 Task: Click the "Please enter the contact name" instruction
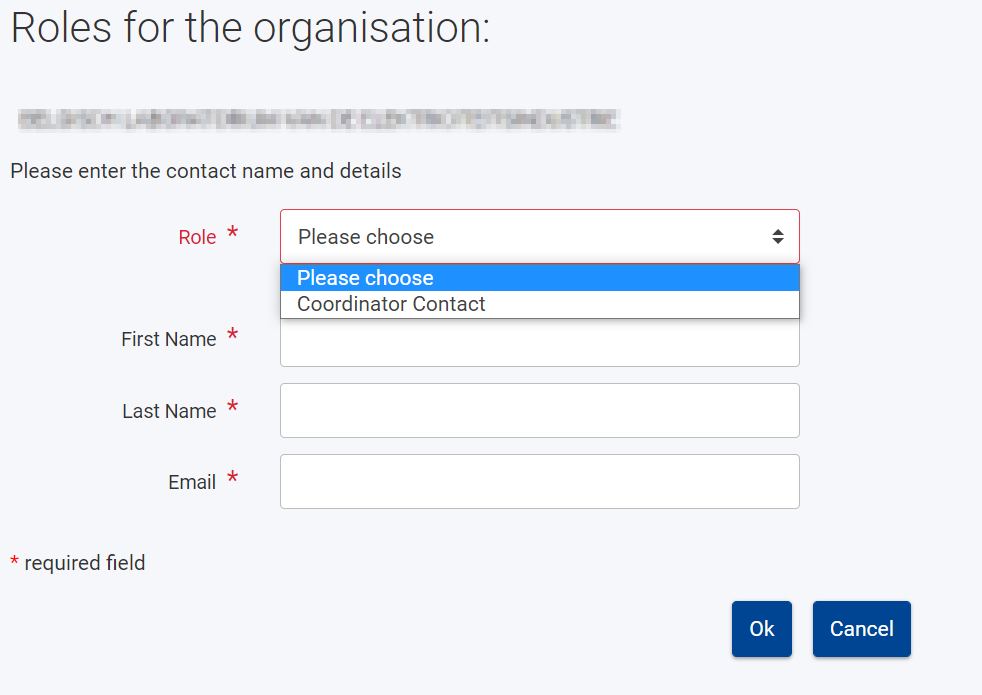[x=205, y=171]
